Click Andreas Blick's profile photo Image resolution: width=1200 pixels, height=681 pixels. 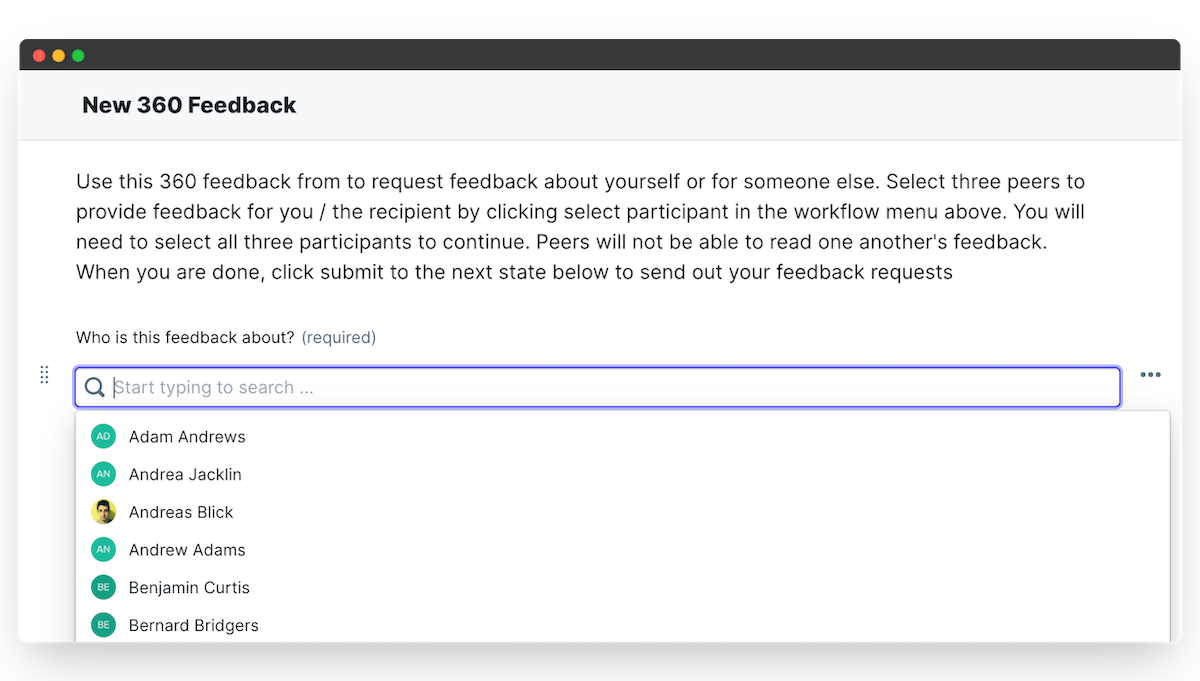[x=103, y=512]
